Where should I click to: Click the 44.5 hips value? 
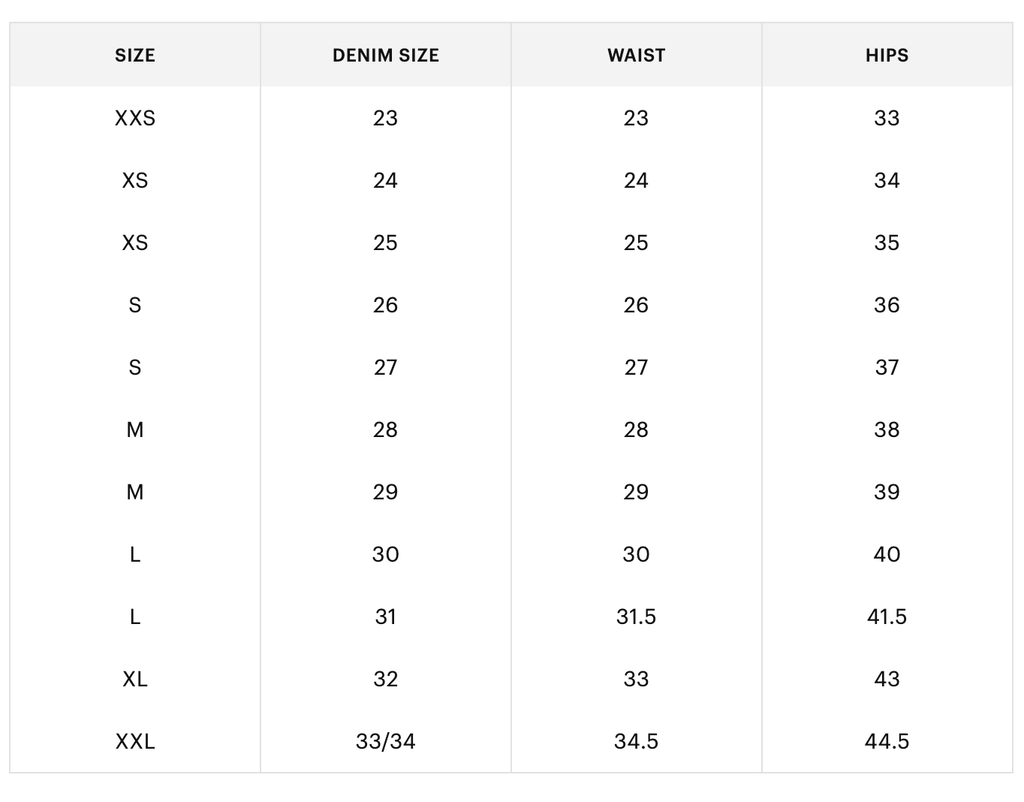(x=887, y=741)
